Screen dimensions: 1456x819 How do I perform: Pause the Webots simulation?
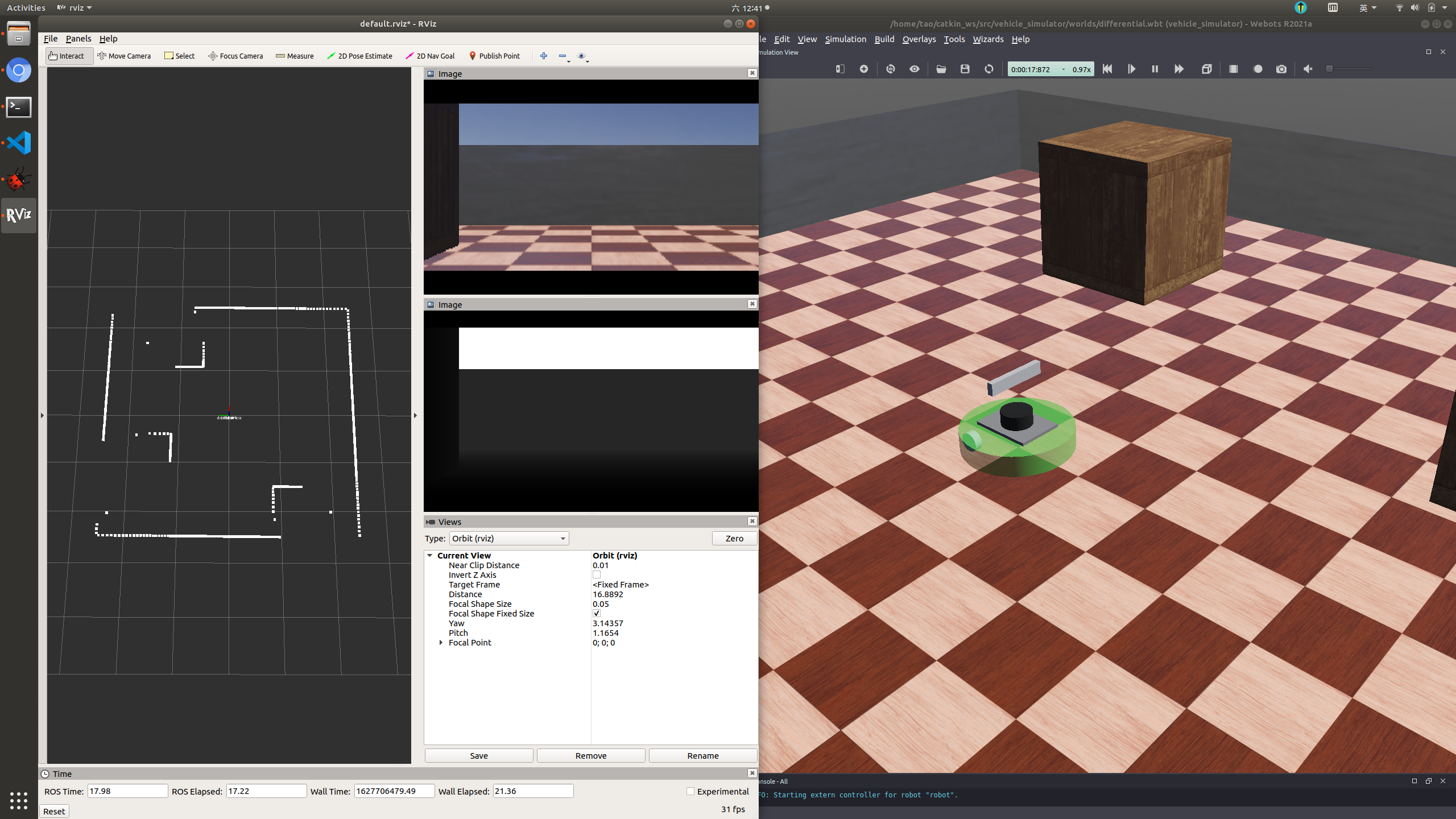[1155, 69]
